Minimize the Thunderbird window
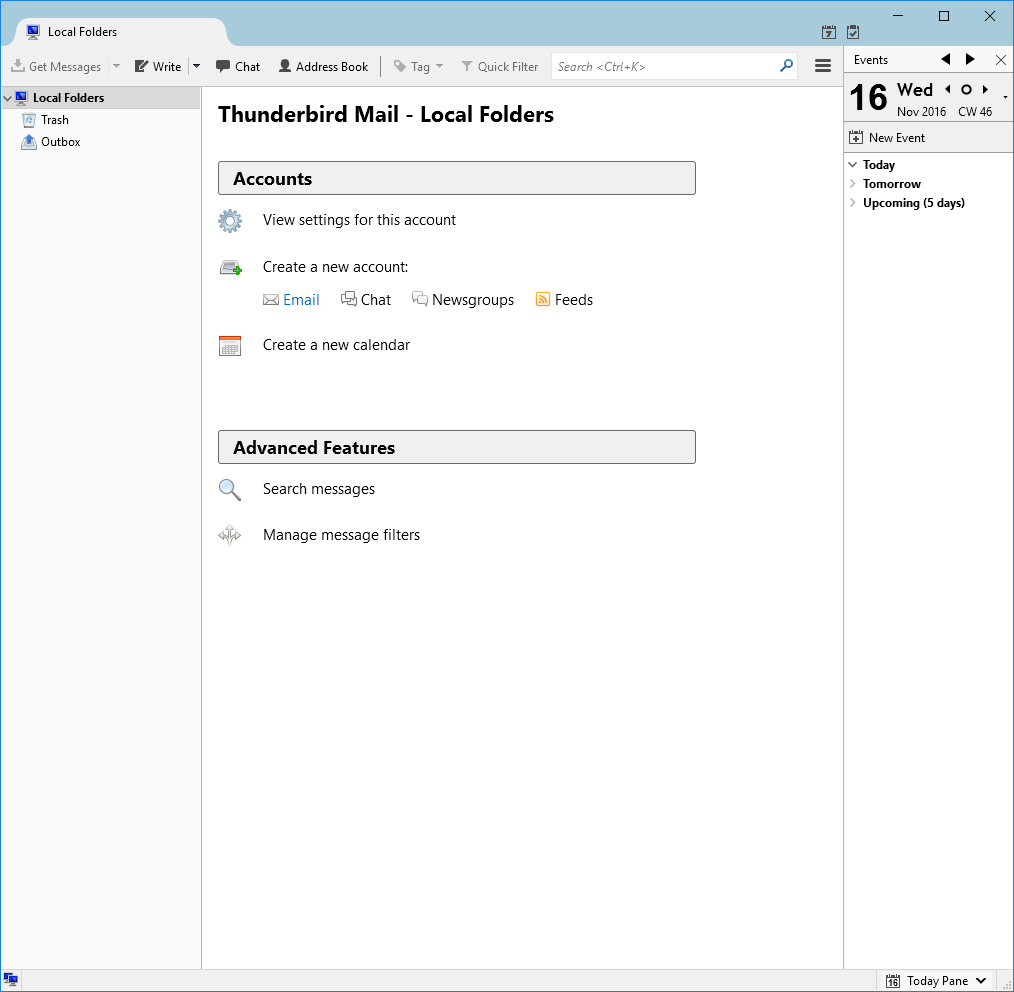 click(x=898, y=16)
